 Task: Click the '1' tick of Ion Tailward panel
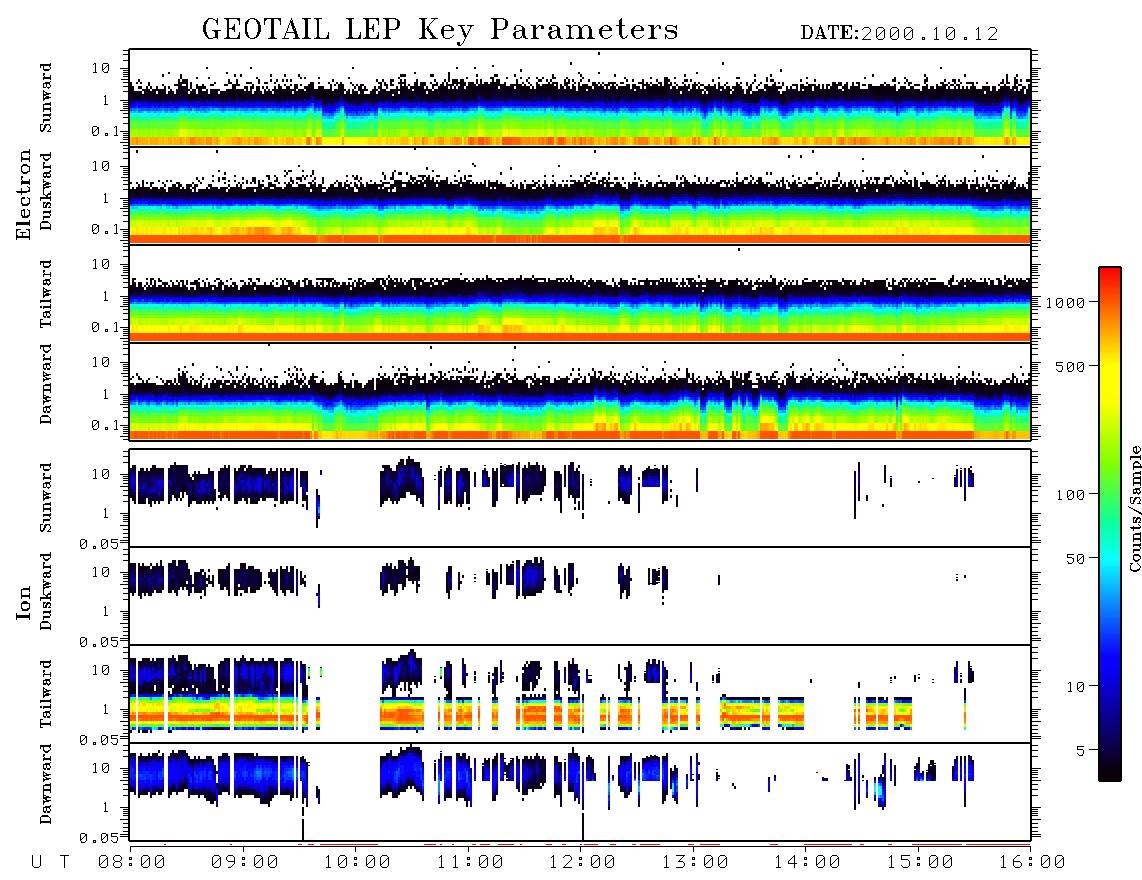pyautogui.click(x=106, y=709)
